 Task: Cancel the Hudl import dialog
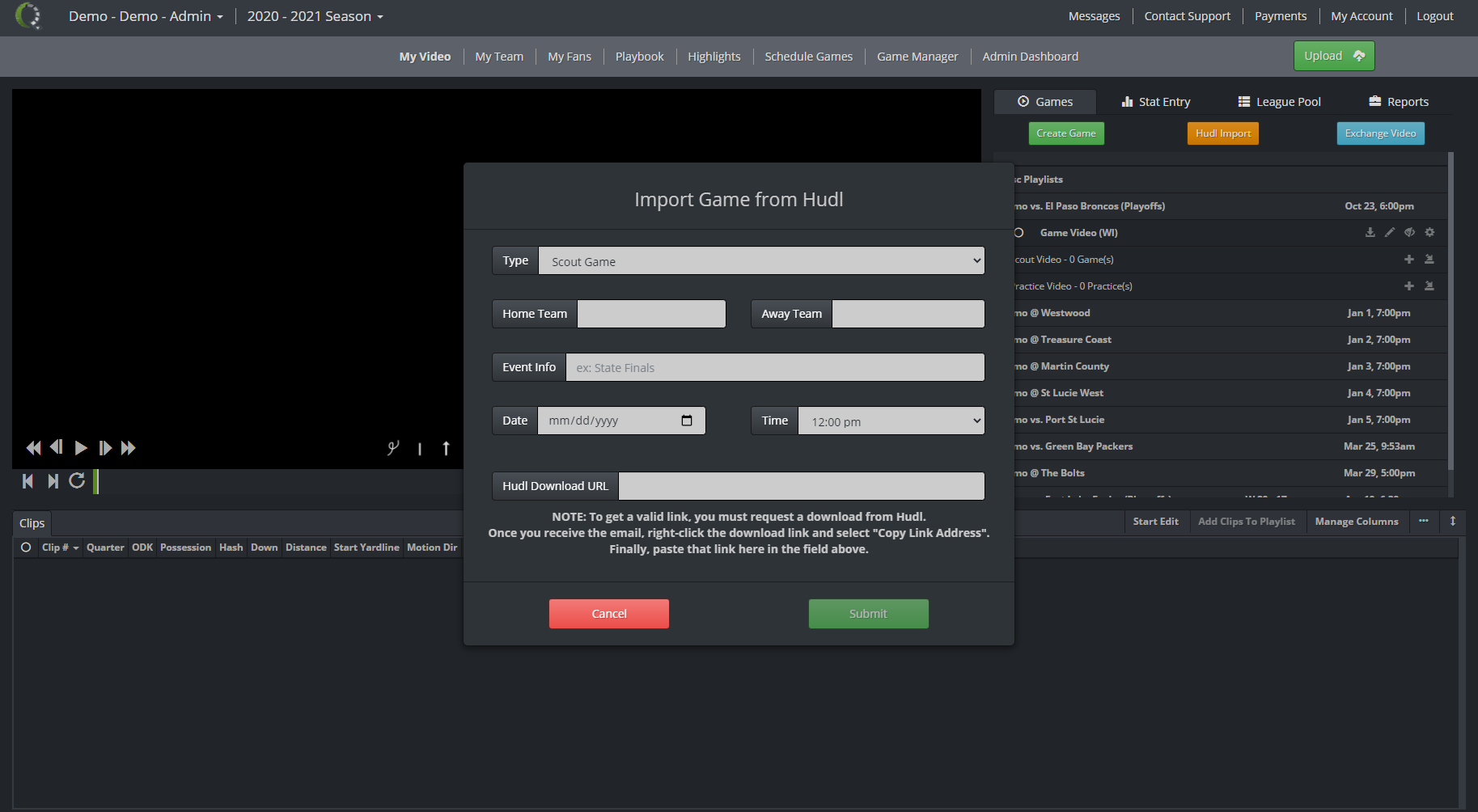click(x=609, y=614)
